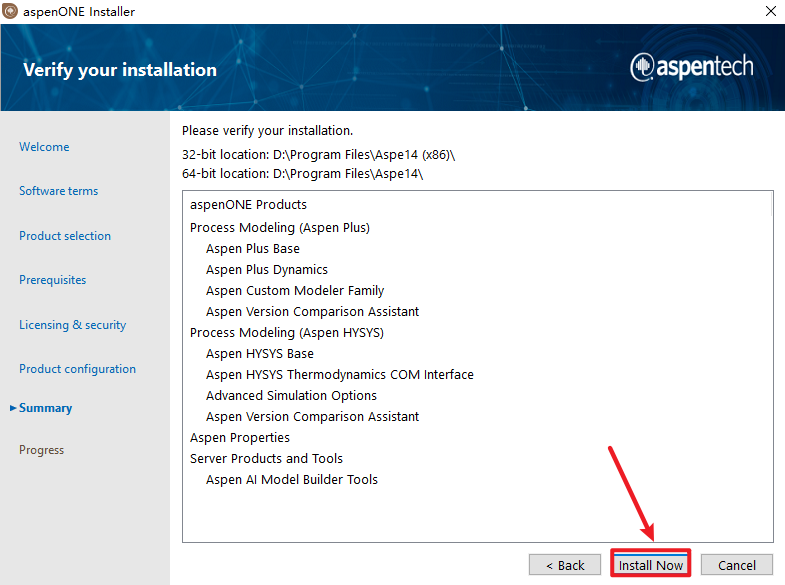
Task: Navigate to Product selection step
Action: 65,236
